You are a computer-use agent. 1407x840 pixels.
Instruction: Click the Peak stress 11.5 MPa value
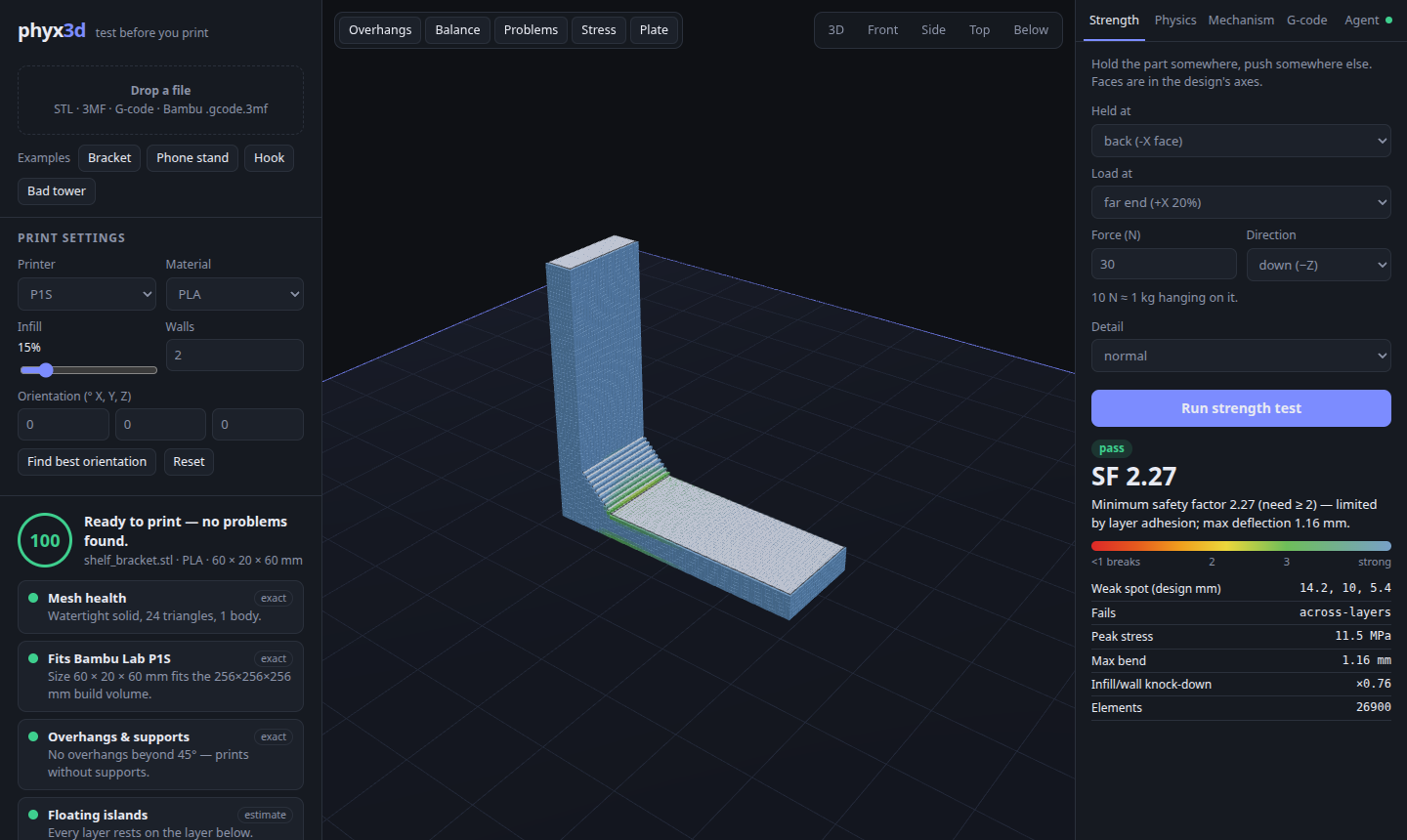[x=1363, y=636]
